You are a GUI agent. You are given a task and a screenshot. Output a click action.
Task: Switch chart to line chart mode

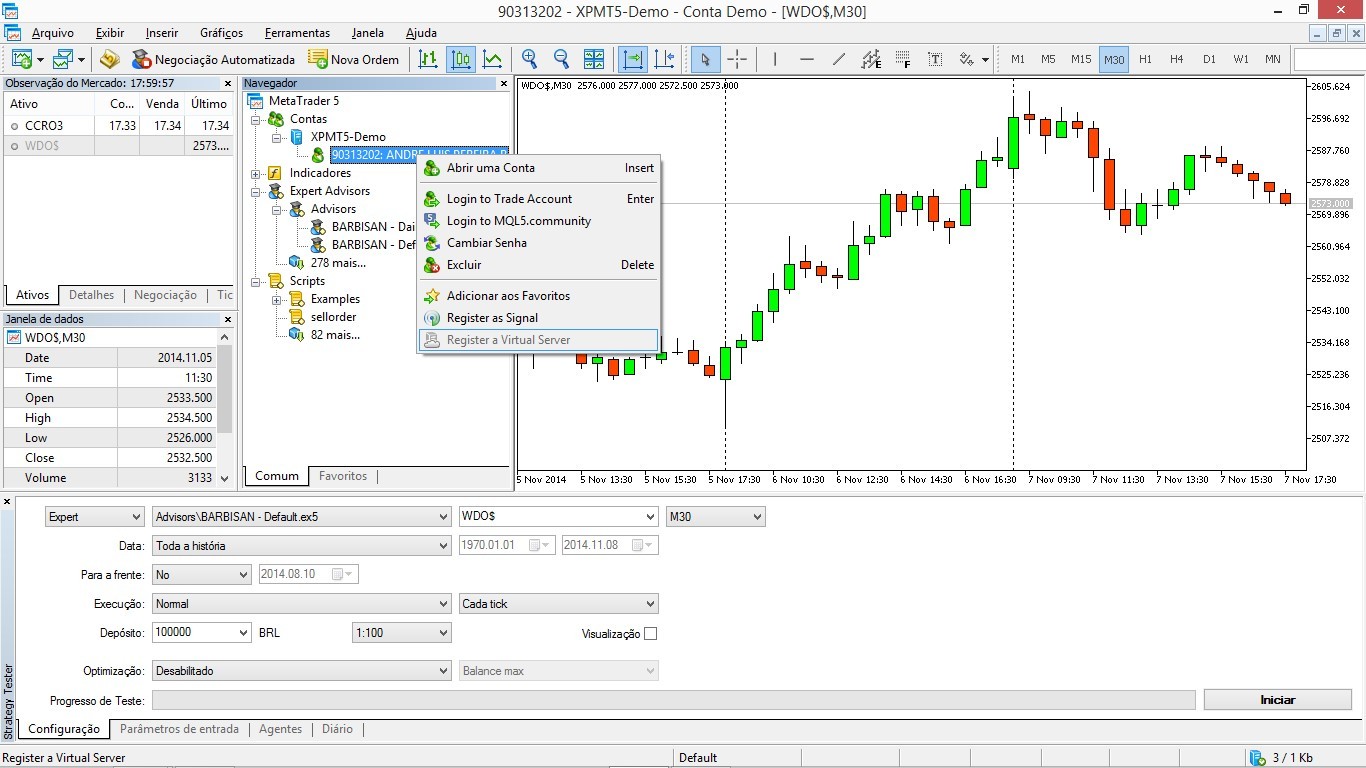click(493, 59)
